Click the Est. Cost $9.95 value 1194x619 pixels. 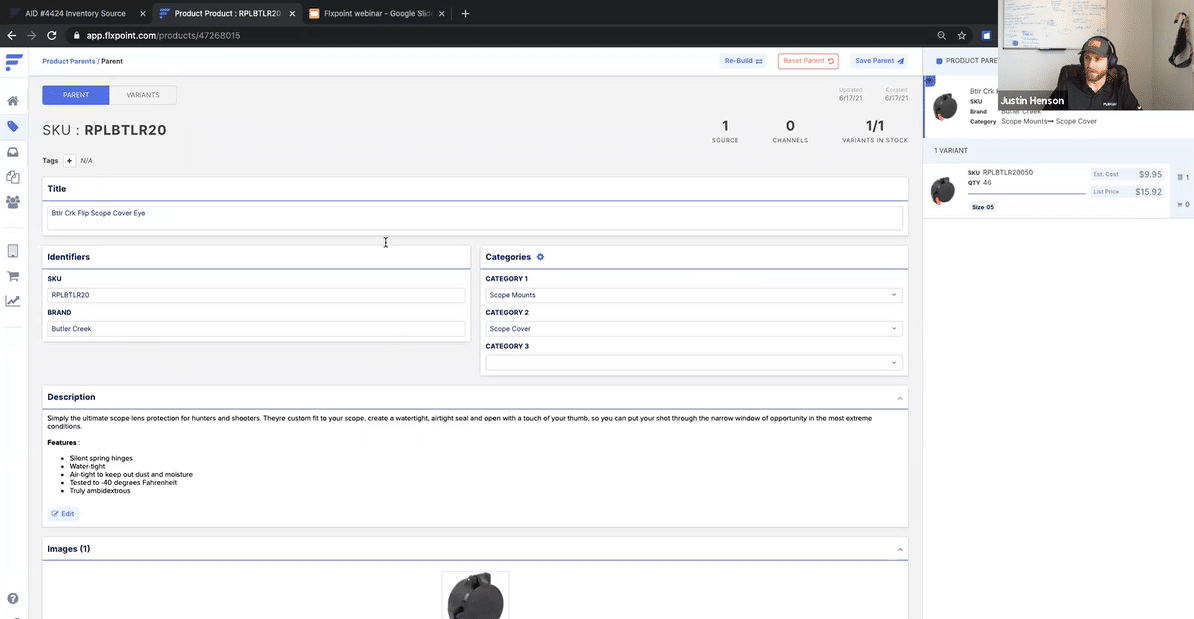(1150, 174)
